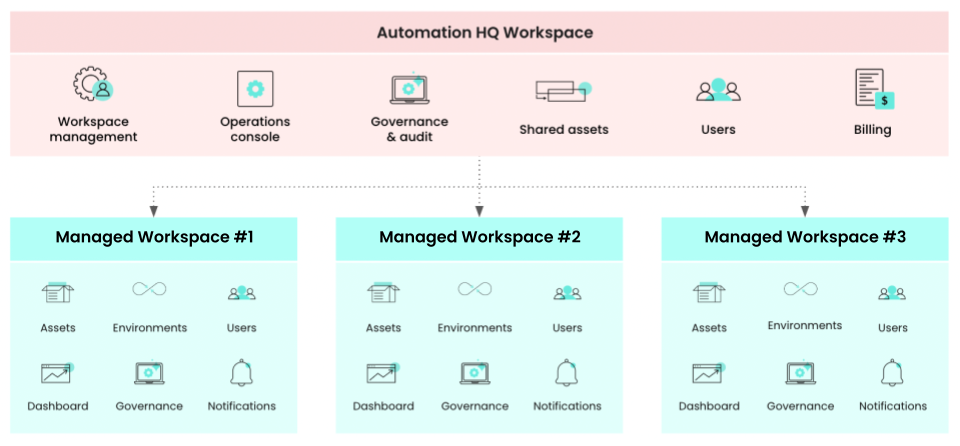
Task: Open Assets icon in Managed Workspace #1
Action: [x=58, y=293]
